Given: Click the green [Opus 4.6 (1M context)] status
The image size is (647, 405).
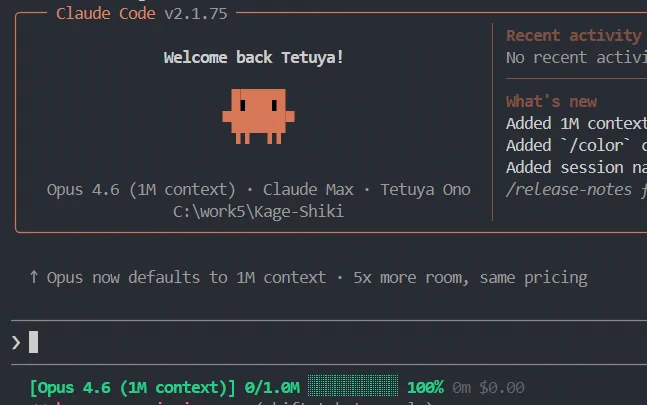Looking at the screenshot, I should point(132,388).
